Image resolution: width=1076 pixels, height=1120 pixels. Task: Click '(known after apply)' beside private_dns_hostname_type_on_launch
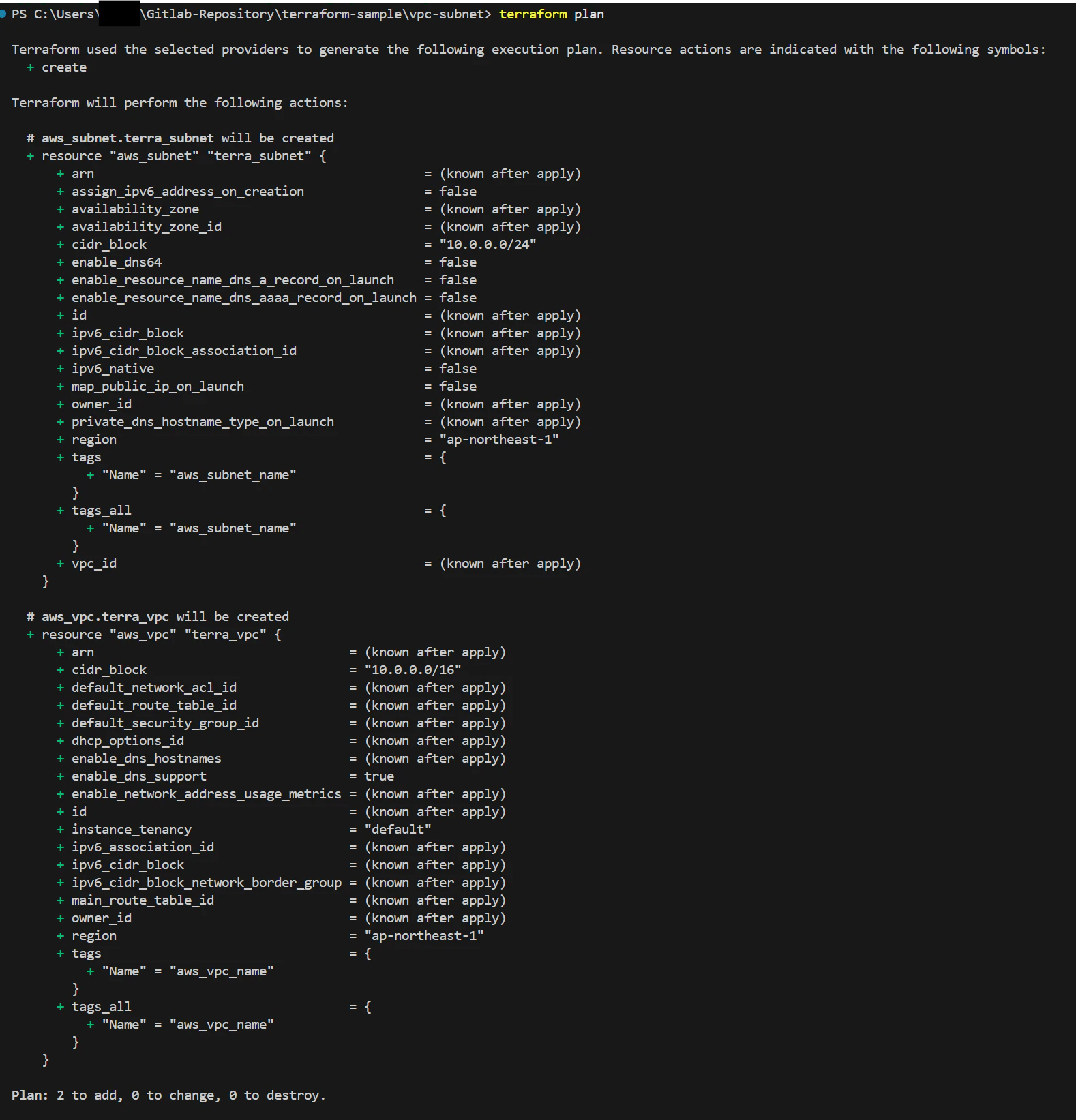[x=510, y=422]
